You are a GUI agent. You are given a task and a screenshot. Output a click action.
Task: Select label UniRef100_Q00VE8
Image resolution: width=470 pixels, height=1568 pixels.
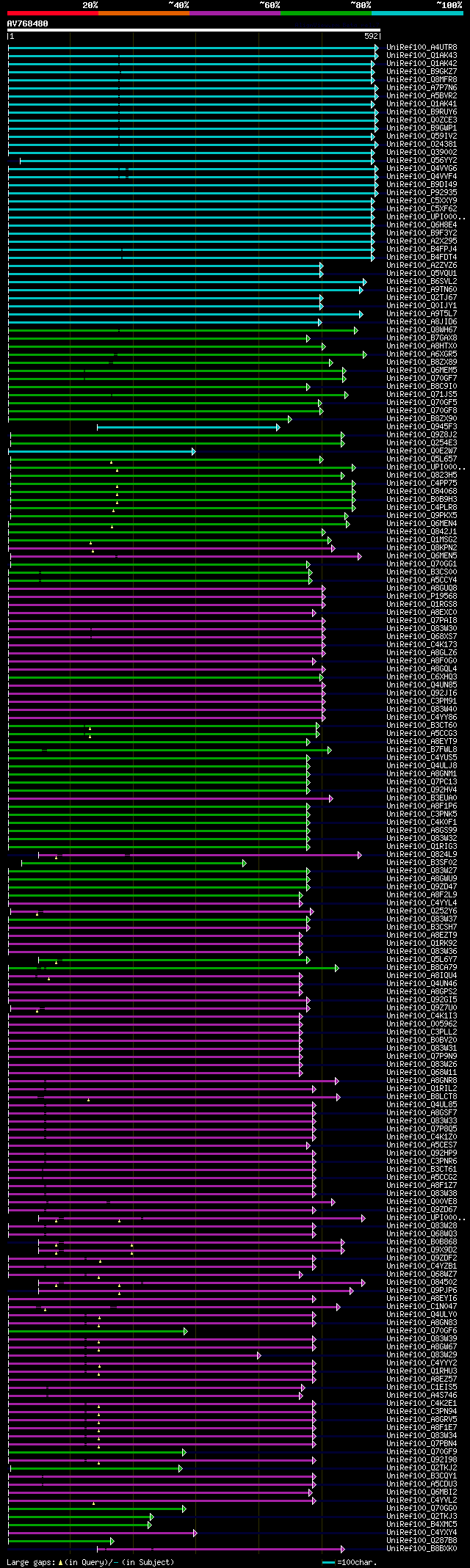(422, 1202)
